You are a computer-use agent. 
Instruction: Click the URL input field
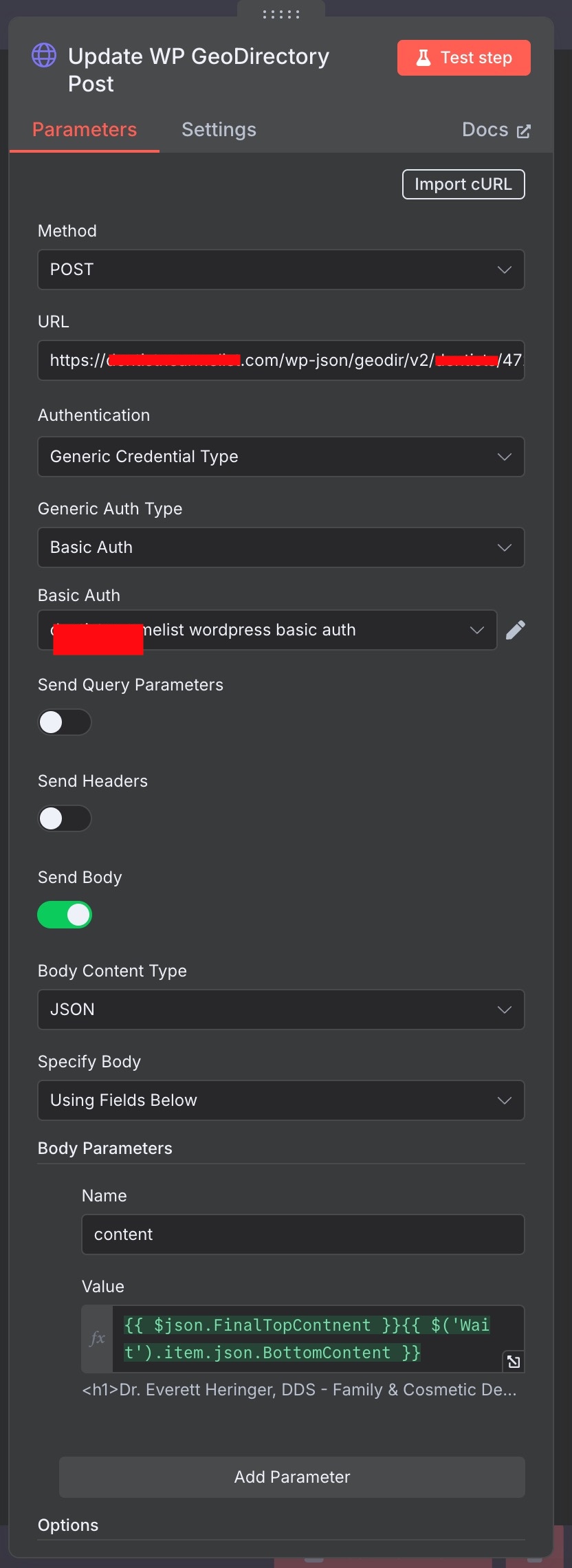pyautogui.click(x=281, y=360)
